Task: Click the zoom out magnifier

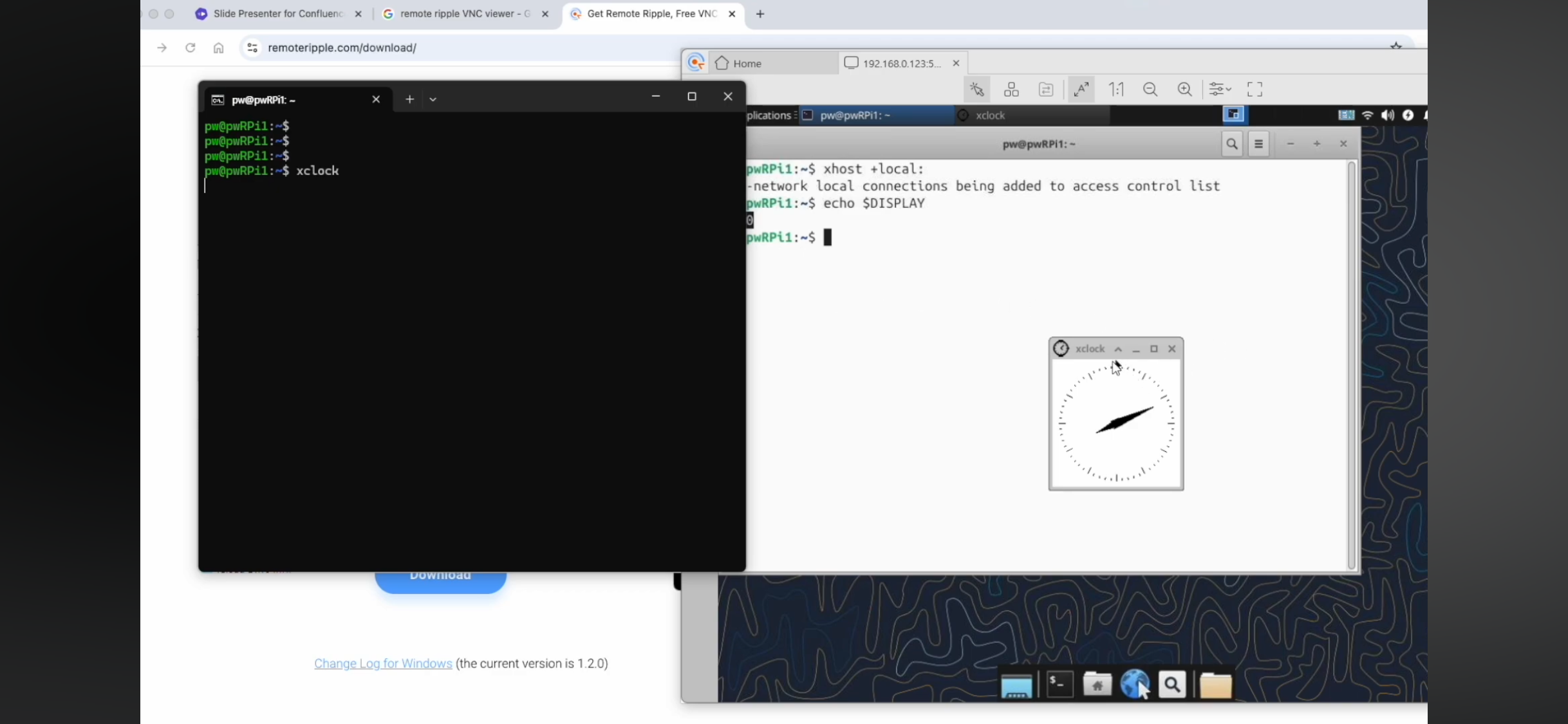Action: (x=1150, y=89)
